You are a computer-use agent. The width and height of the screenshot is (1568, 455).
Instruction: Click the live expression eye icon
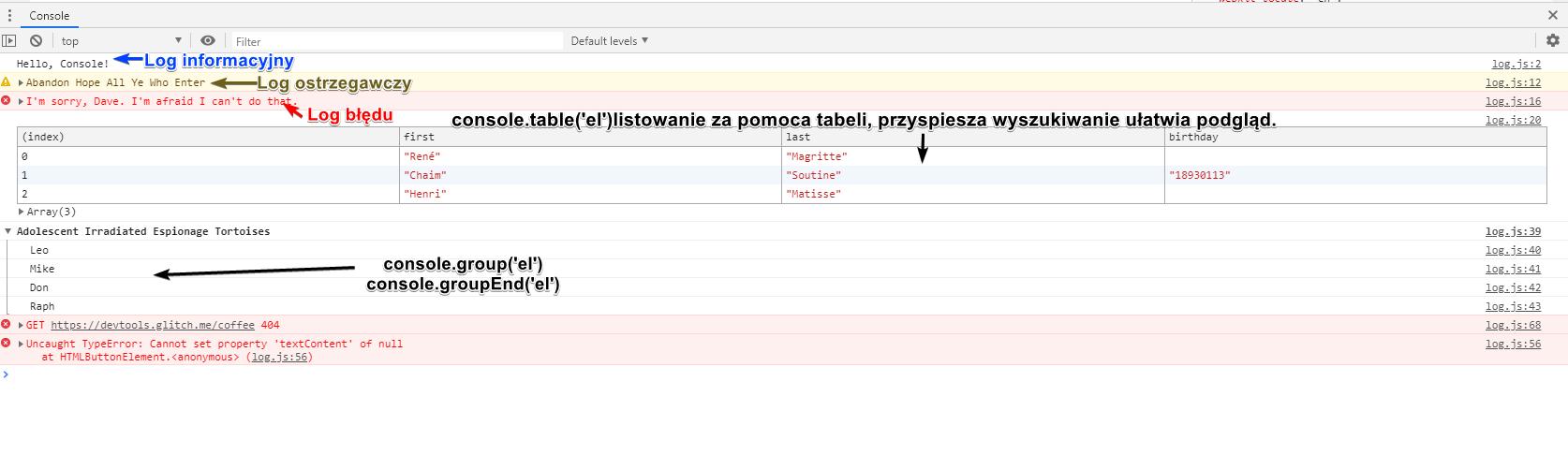(208, 40)
